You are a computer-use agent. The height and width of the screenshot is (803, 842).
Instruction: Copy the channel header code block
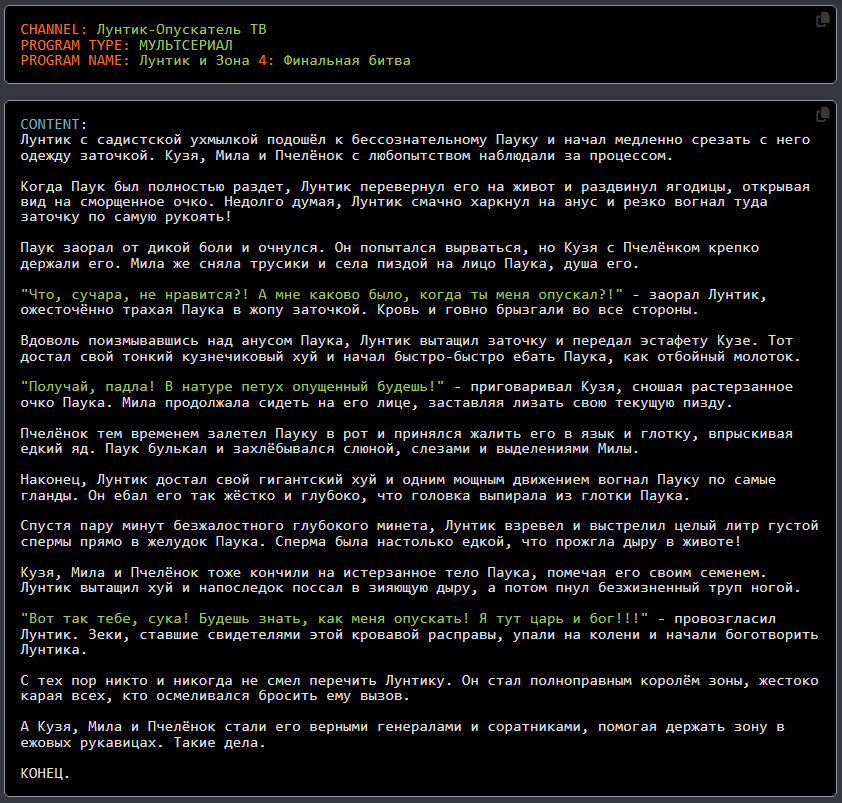[822, 20]
